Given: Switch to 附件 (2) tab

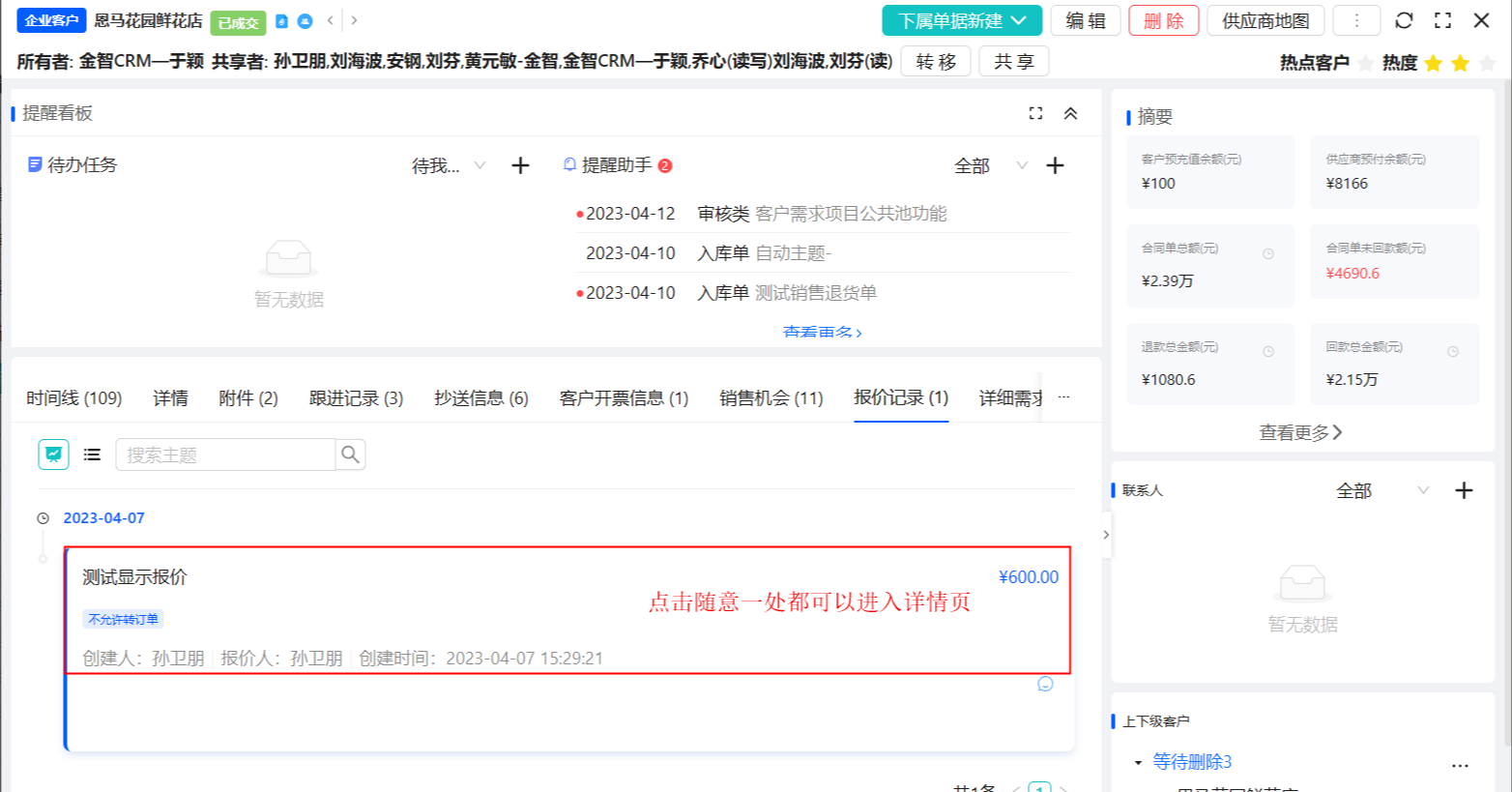Looking at the screenshot, I should coord(248,398).
